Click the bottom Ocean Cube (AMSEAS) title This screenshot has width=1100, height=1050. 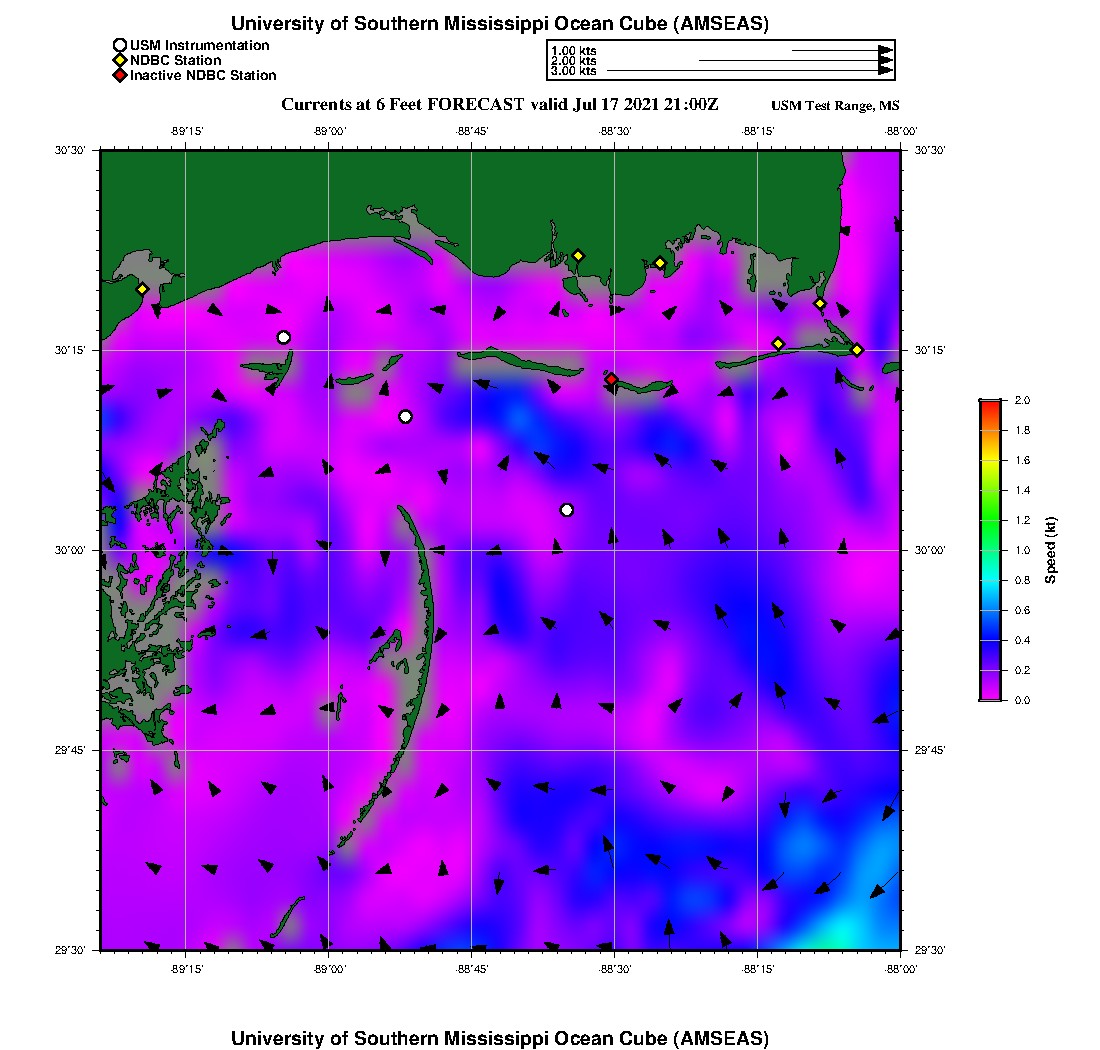(x=500, y=1037)
